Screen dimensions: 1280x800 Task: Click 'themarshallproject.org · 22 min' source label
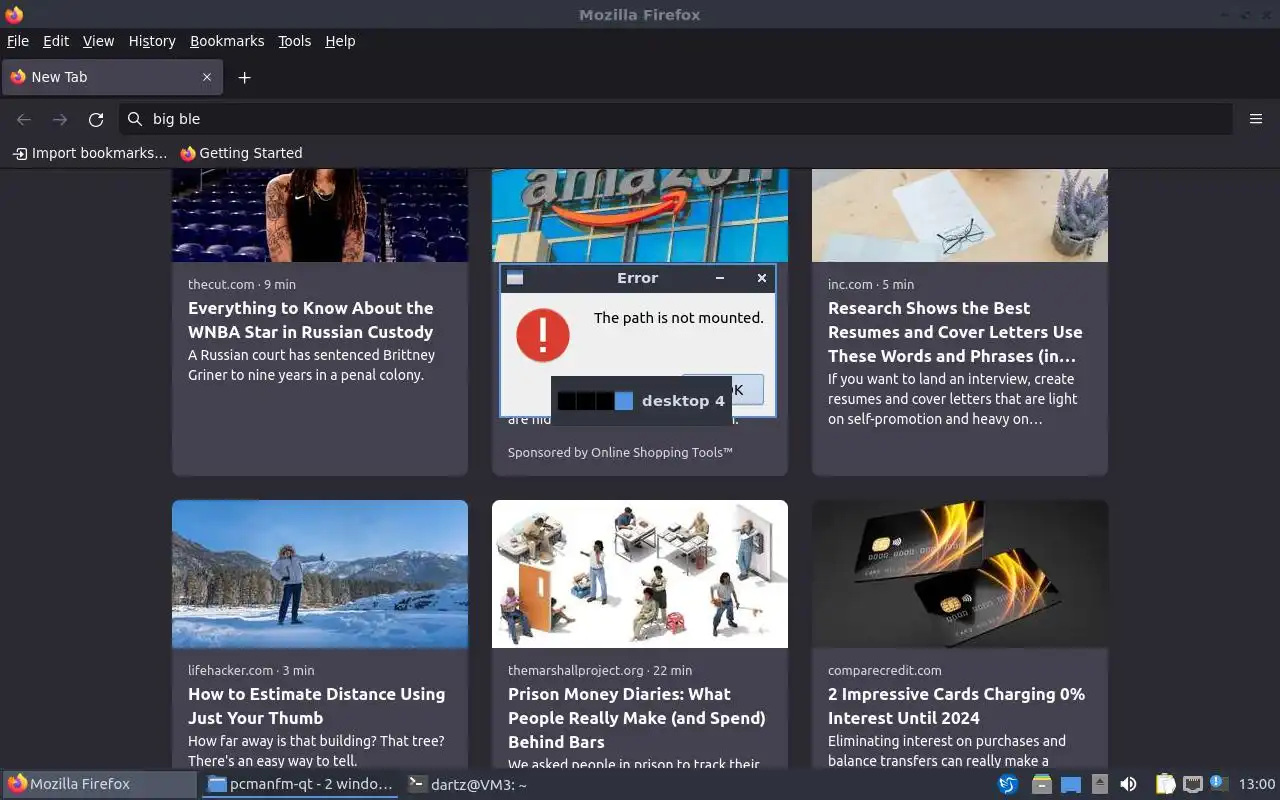point(600,670)
